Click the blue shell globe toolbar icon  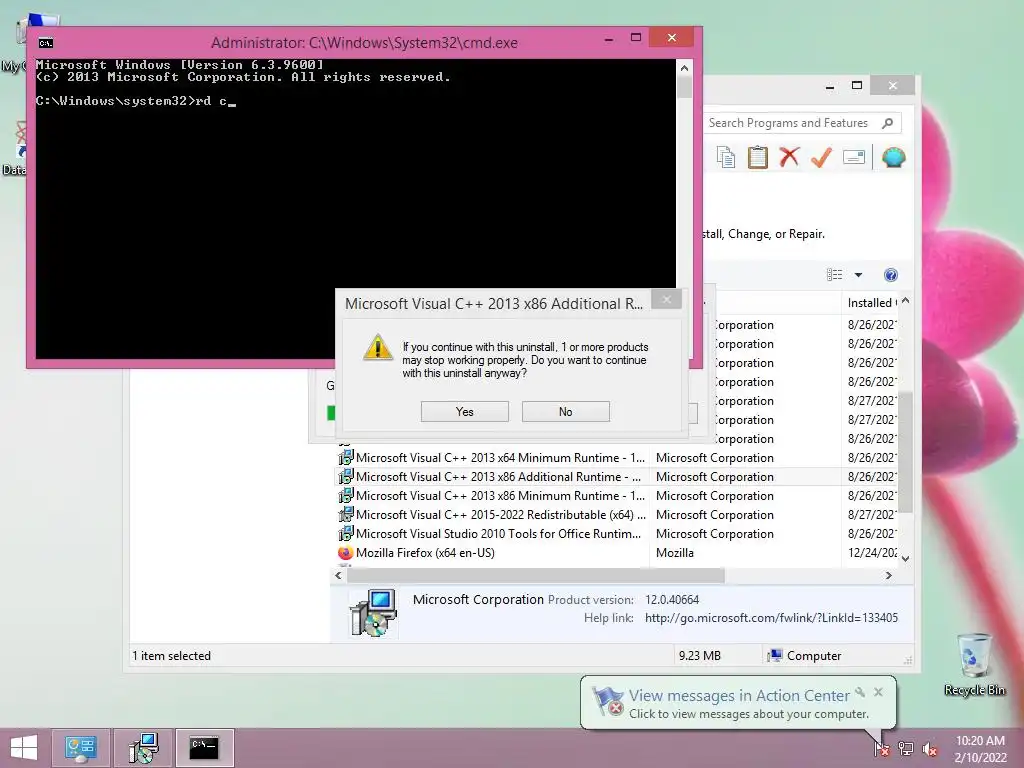point(893,157)
